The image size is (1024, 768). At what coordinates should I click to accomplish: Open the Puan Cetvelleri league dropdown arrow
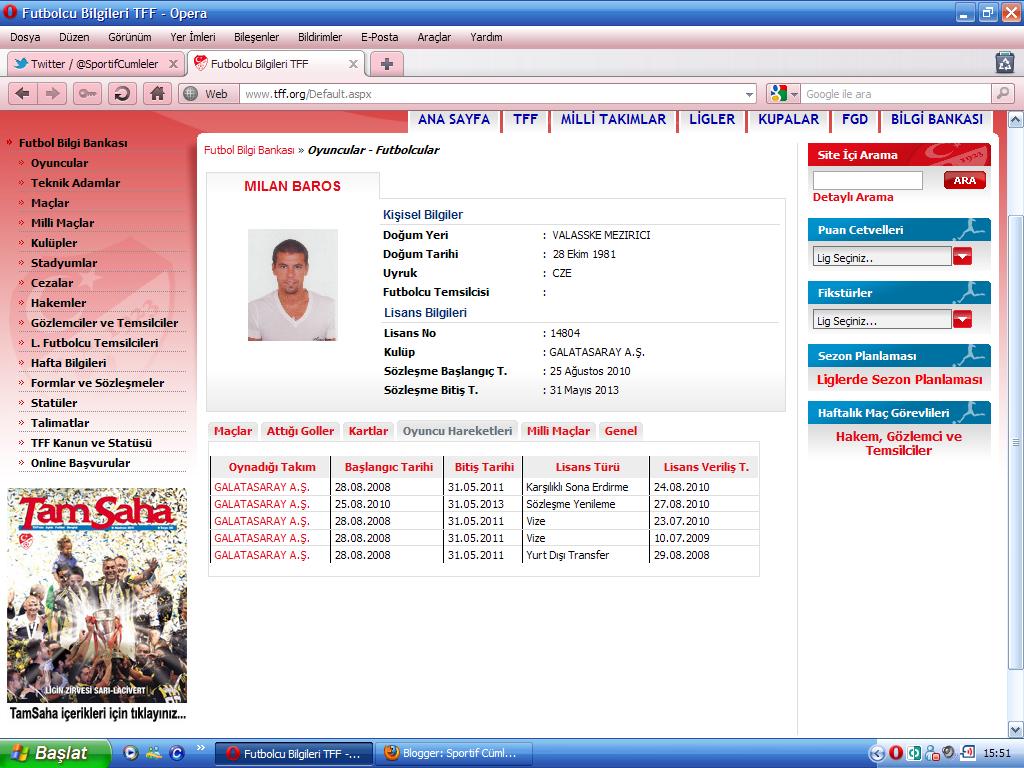coord(962,257)
